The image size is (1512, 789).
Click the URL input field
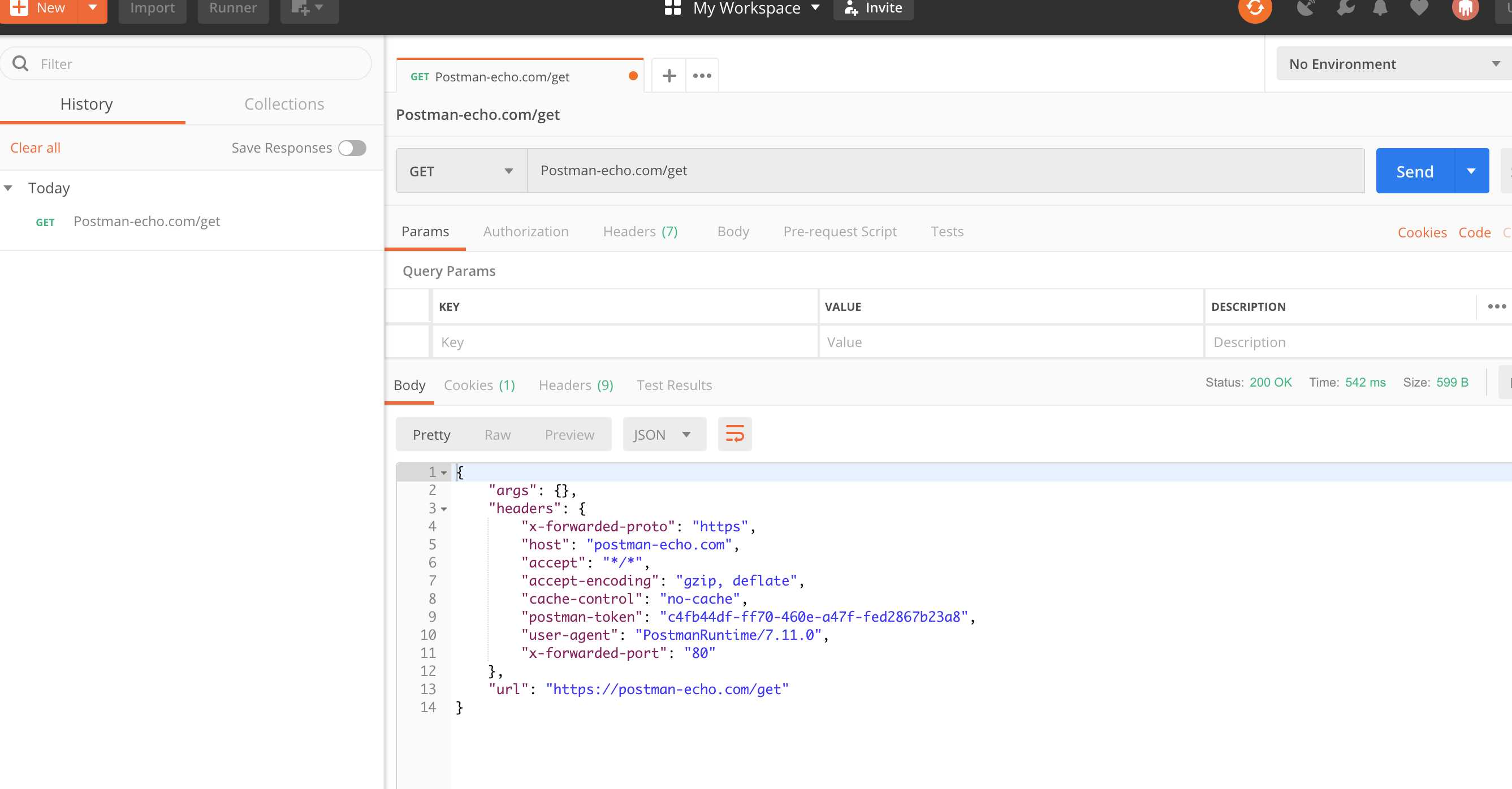click(x=945, y=170)
